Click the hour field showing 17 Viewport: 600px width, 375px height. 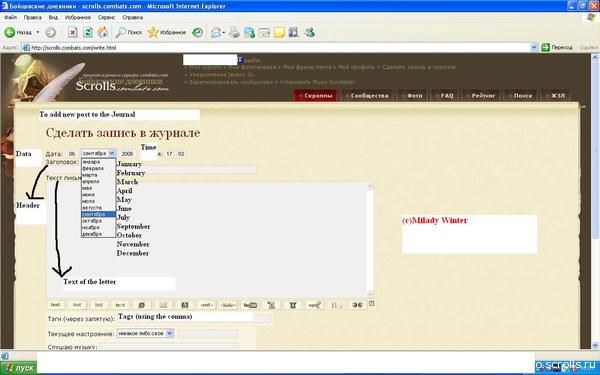coord(169,154)
